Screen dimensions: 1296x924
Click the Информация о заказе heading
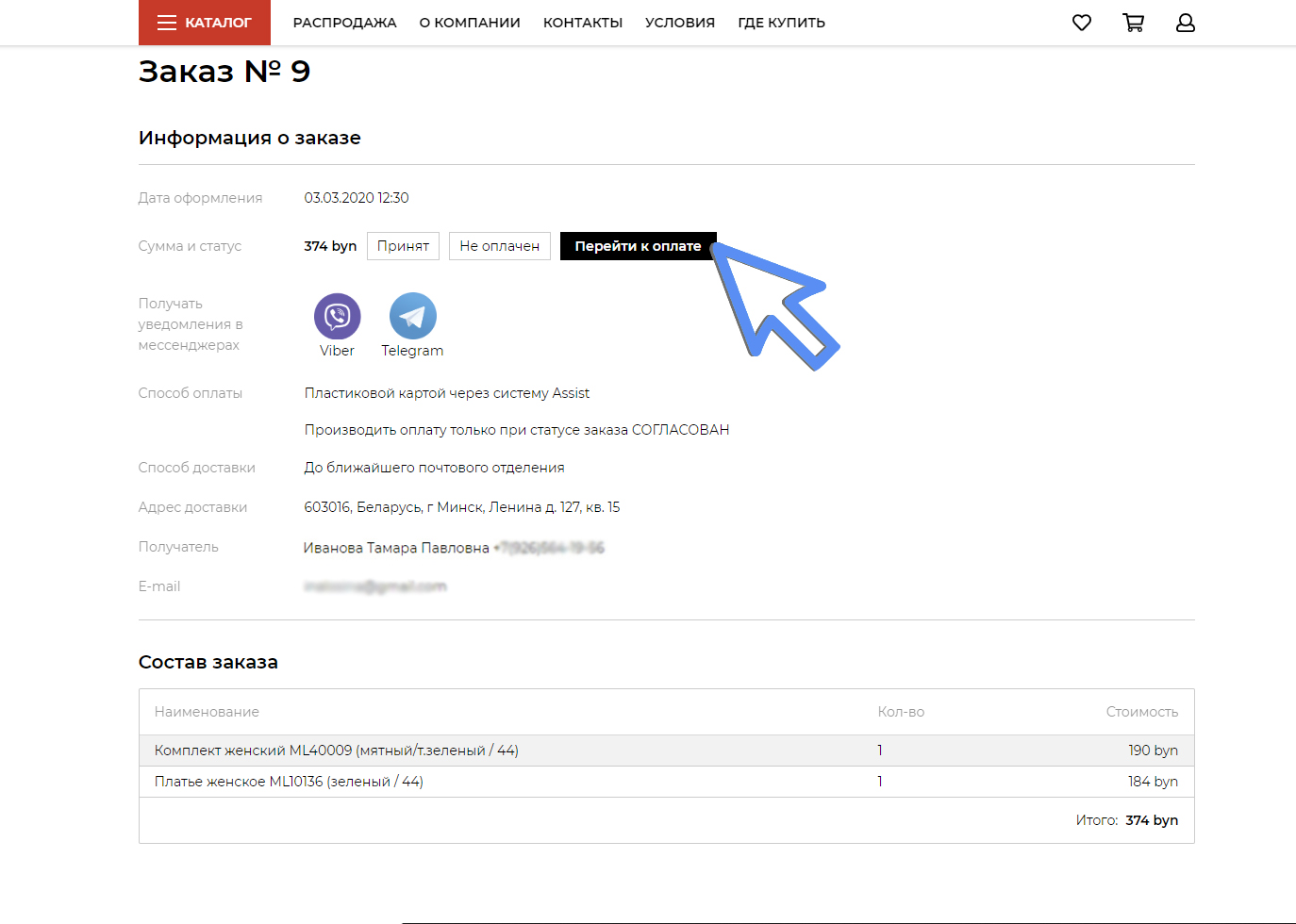(250, 138)
